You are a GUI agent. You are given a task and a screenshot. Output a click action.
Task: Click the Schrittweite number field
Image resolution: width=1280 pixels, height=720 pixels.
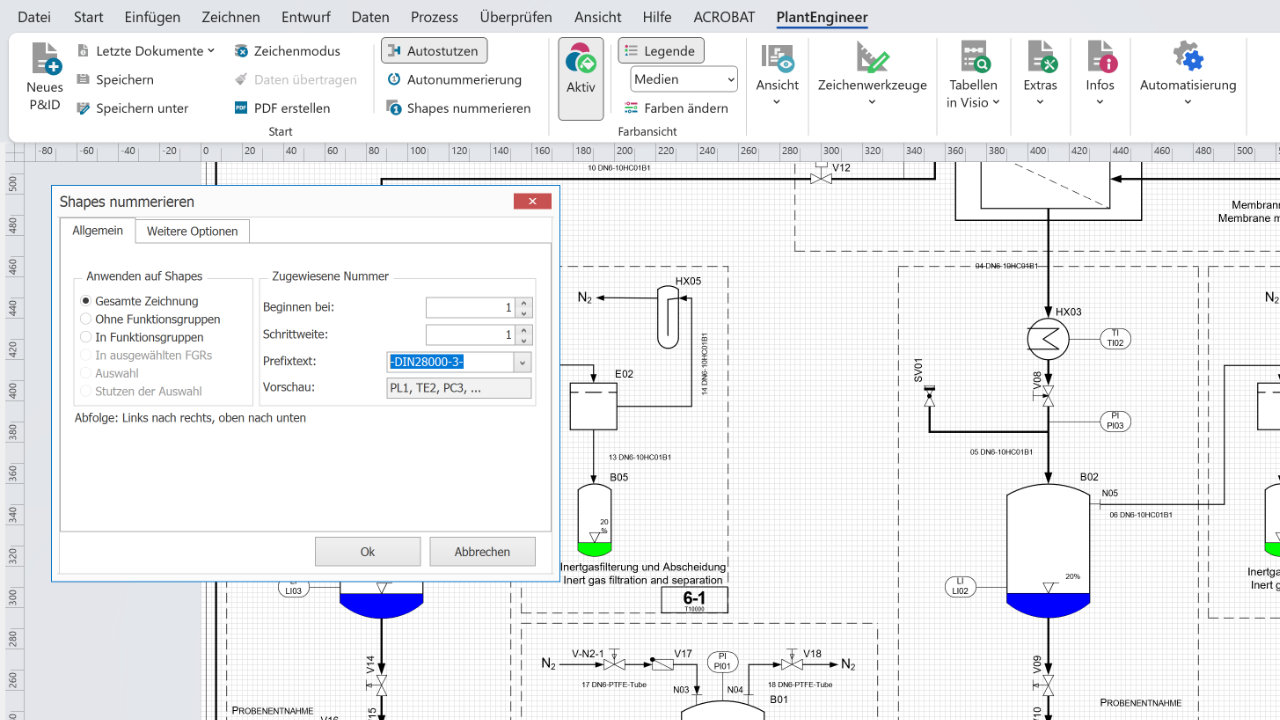pyautogui.click(x=471, y=335)
